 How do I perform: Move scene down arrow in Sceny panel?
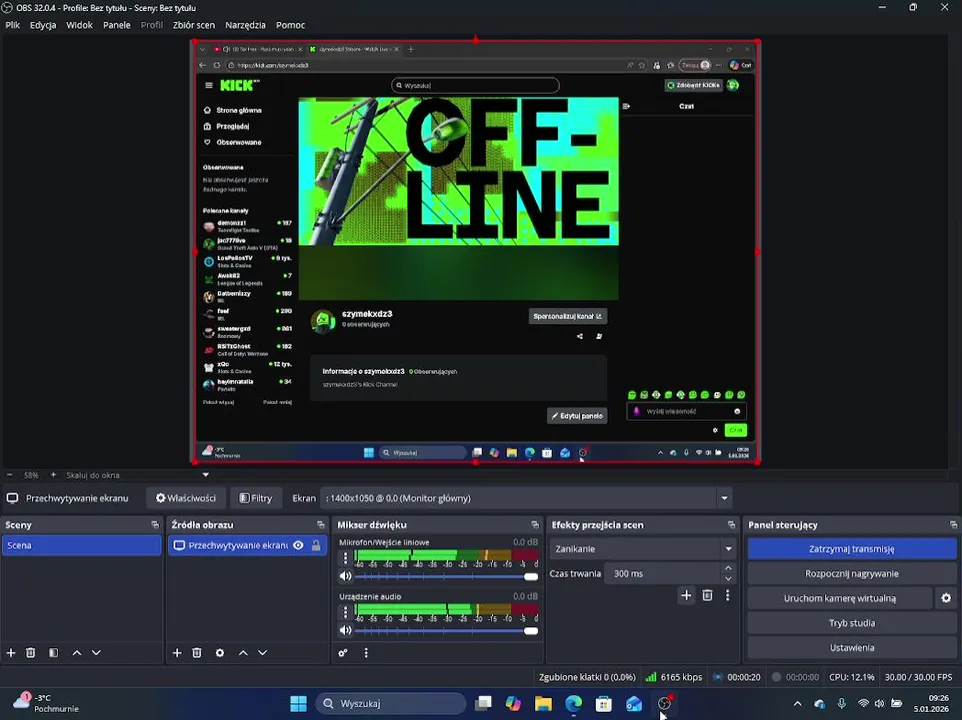point(96,653)
